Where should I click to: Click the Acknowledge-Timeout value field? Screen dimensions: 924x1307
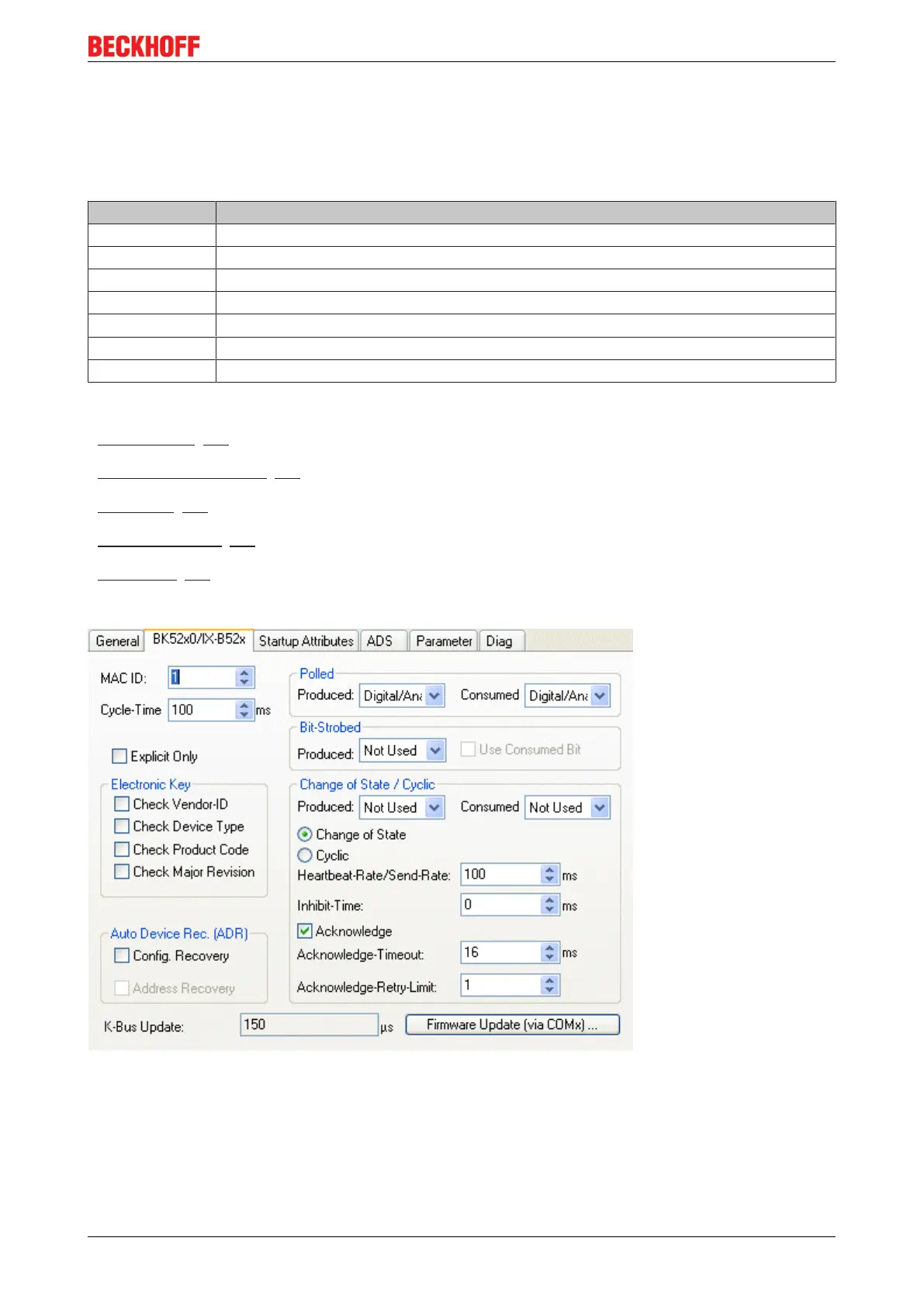500,952
